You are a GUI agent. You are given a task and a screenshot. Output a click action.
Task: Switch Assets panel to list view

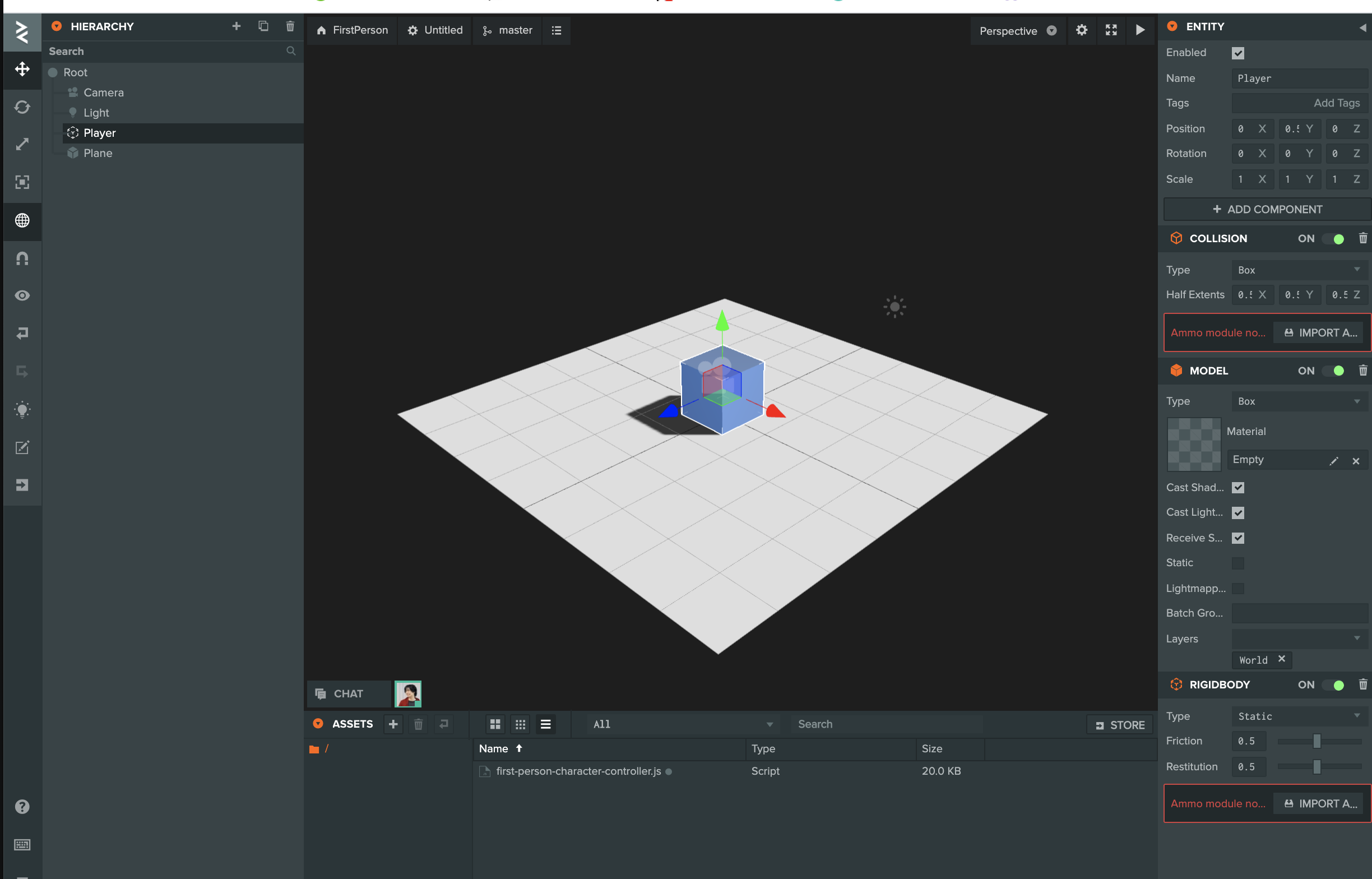coord(545,724)
